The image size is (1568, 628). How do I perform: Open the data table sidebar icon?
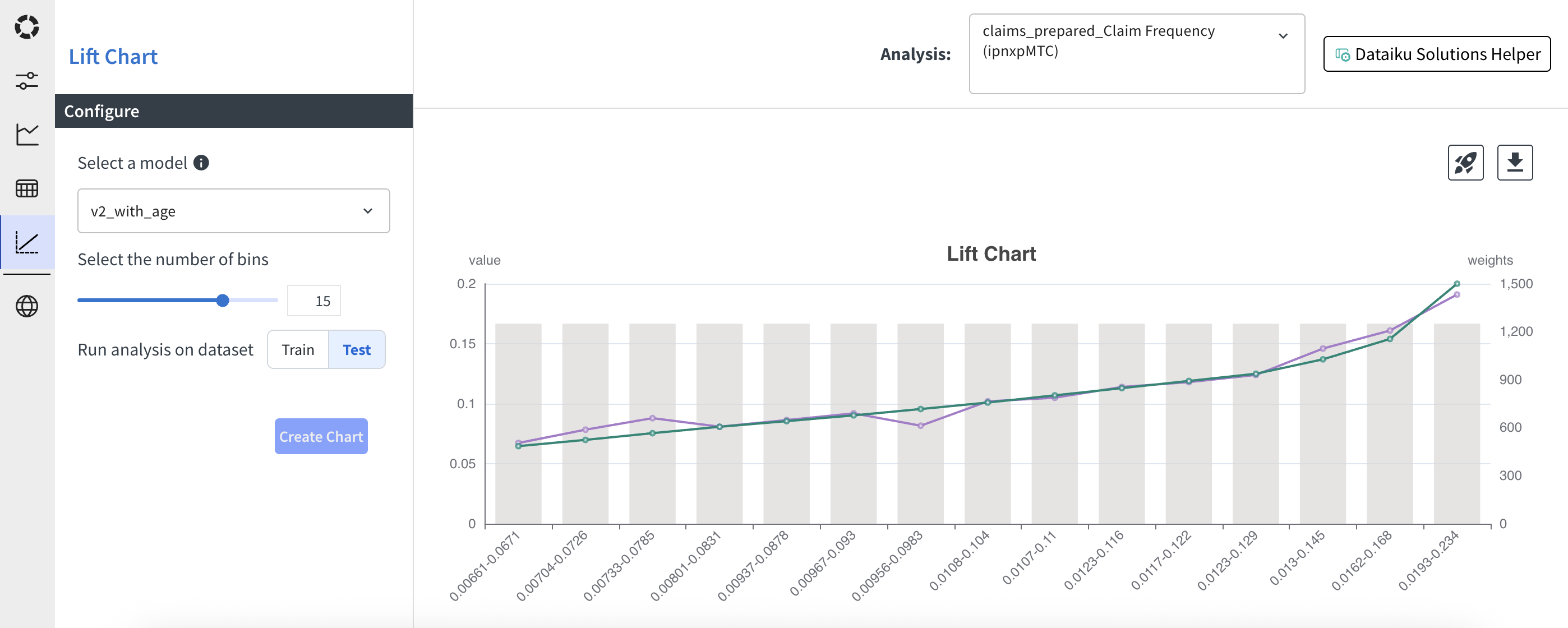[27, 188]
